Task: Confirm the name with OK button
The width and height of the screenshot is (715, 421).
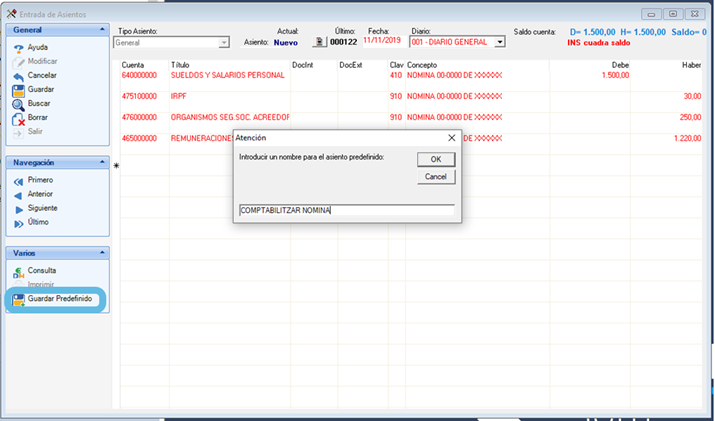Action: pos(436,159)
